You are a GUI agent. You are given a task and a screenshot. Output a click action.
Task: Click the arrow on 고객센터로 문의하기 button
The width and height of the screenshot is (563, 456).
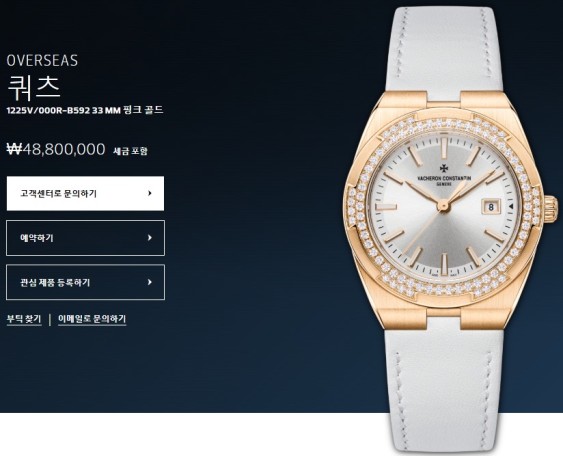click(x=150, y=194)
